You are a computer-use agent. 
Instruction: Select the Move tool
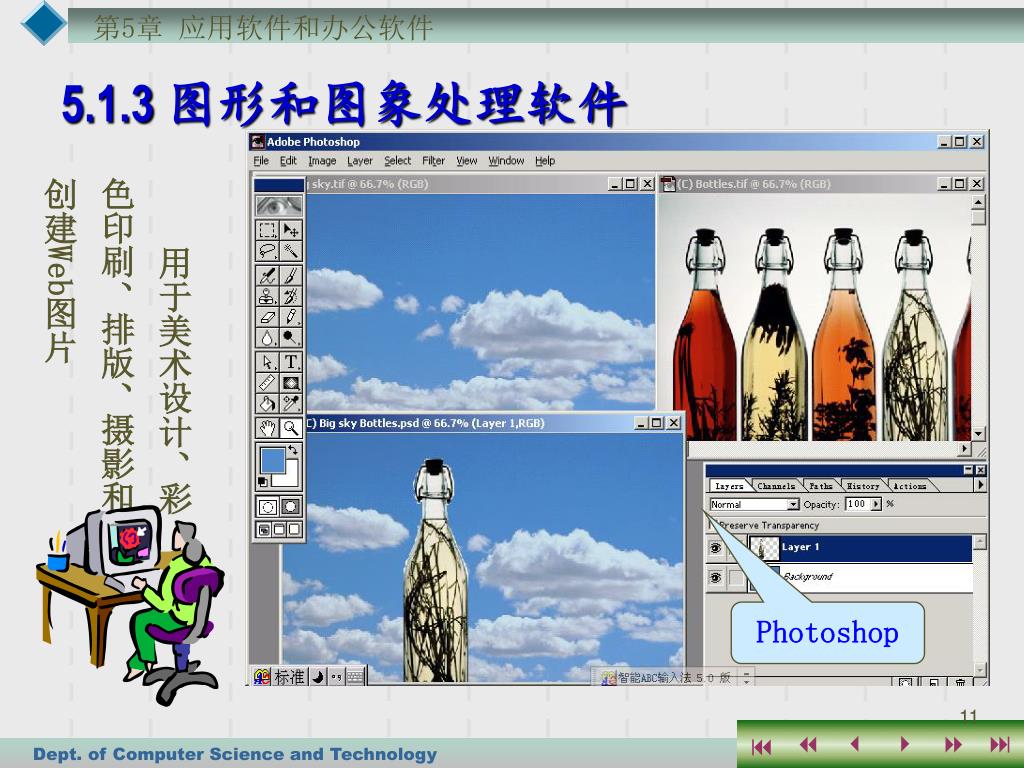coord(291,231)
